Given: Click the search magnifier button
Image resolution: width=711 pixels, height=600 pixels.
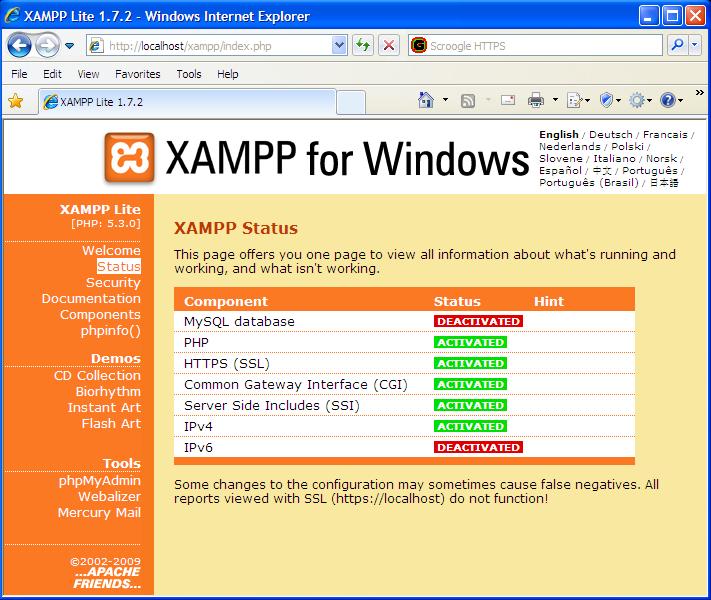Looking at the screenshot, I should tap(677, 45).
